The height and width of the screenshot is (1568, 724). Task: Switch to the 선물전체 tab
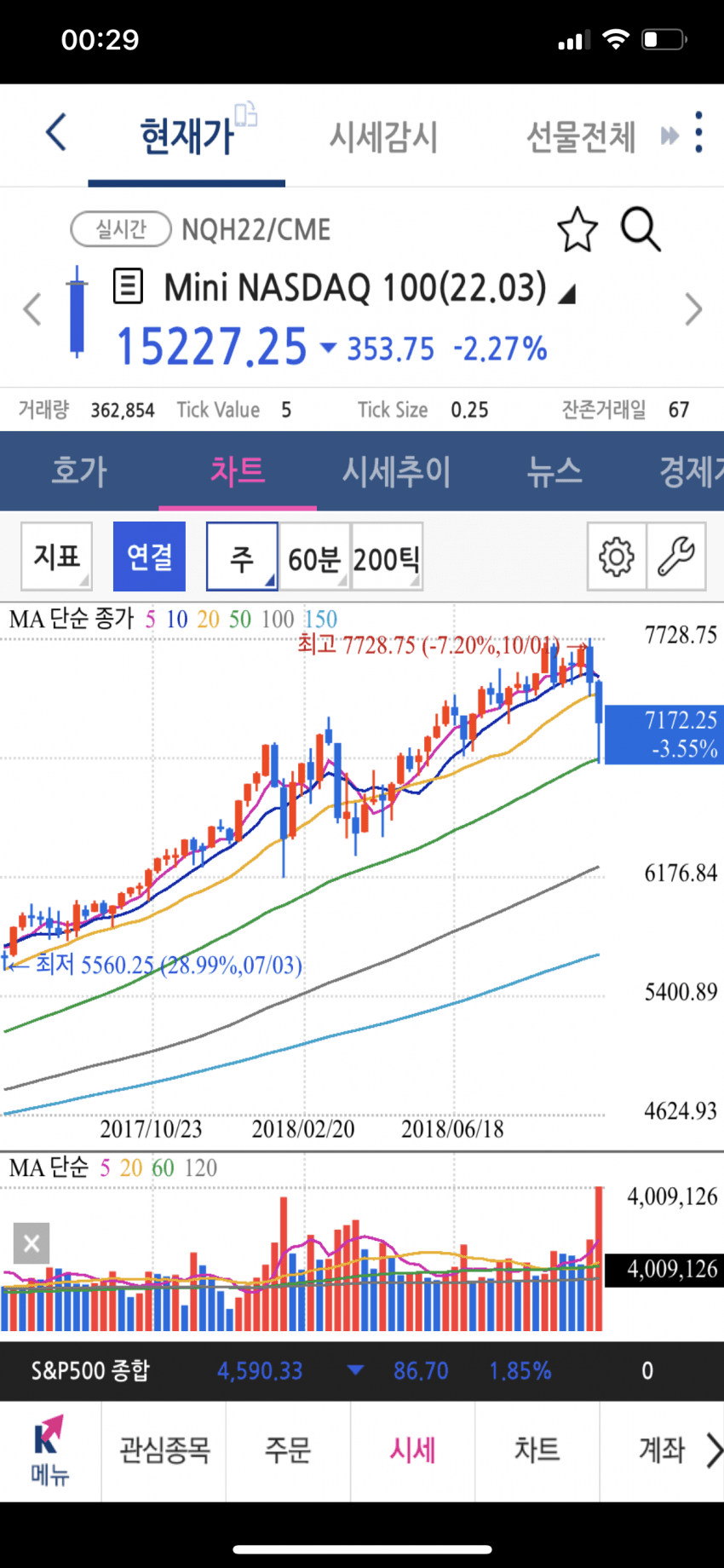[581, 136]
